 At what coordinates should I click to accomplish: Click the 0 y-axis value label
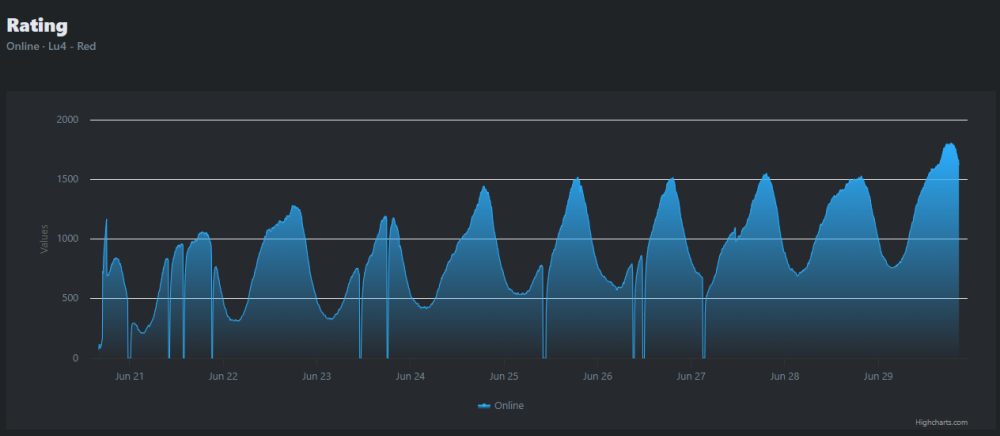point(76,358)
